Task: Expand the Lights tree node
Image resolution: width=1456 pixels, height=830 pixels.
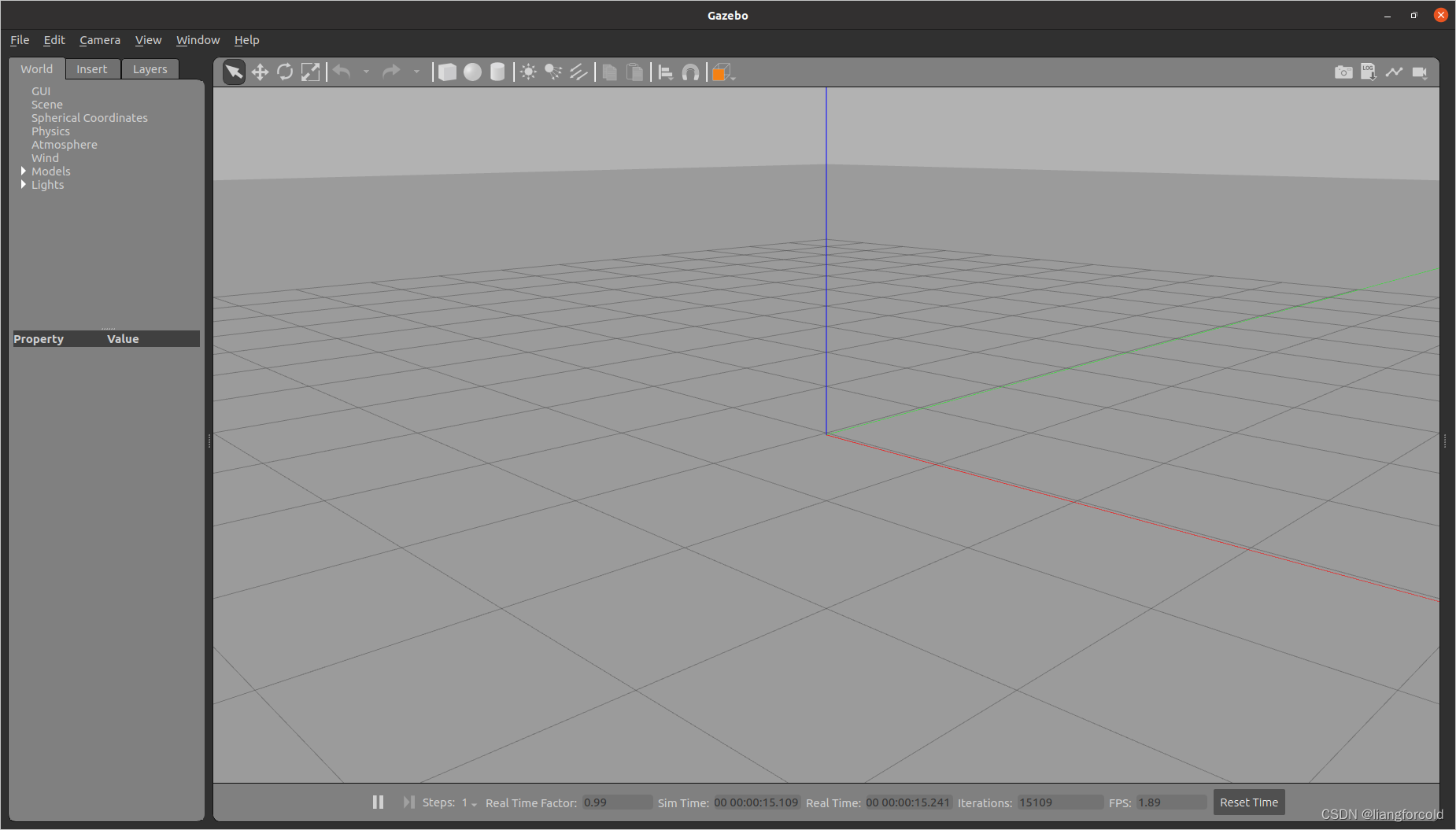Action: point(23,184)
